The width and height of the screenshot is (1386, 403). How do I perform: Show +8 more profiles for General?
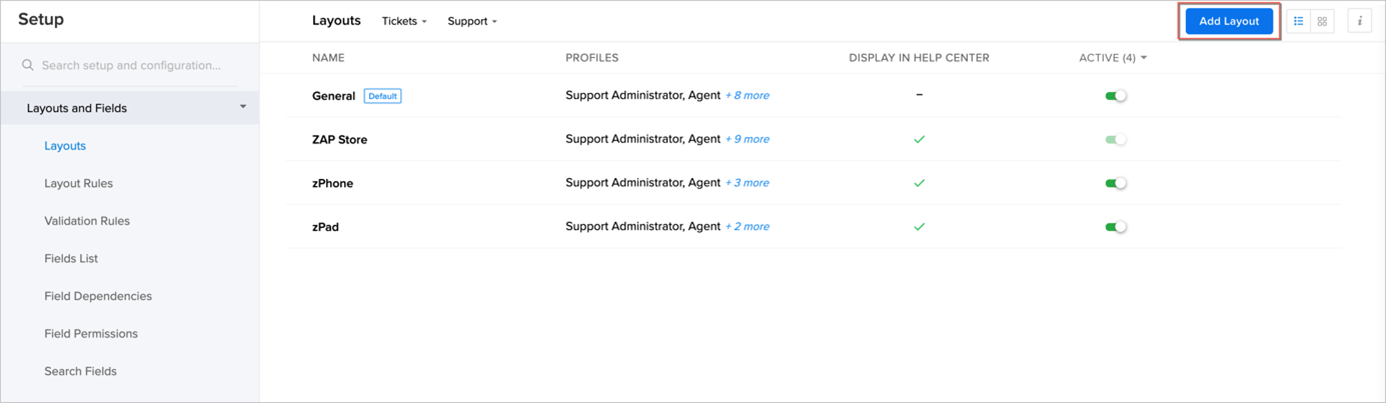pyautogui.click(x=747, y=96)
